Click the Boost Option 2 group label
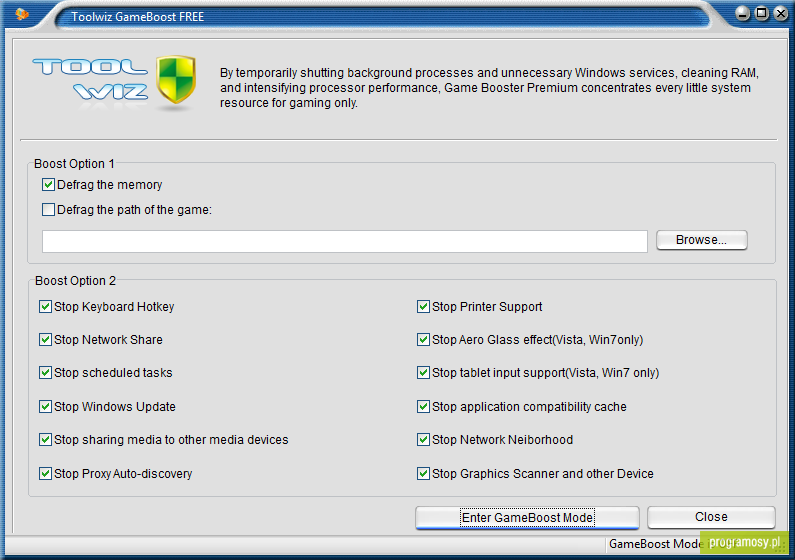 tap(75, 281)
